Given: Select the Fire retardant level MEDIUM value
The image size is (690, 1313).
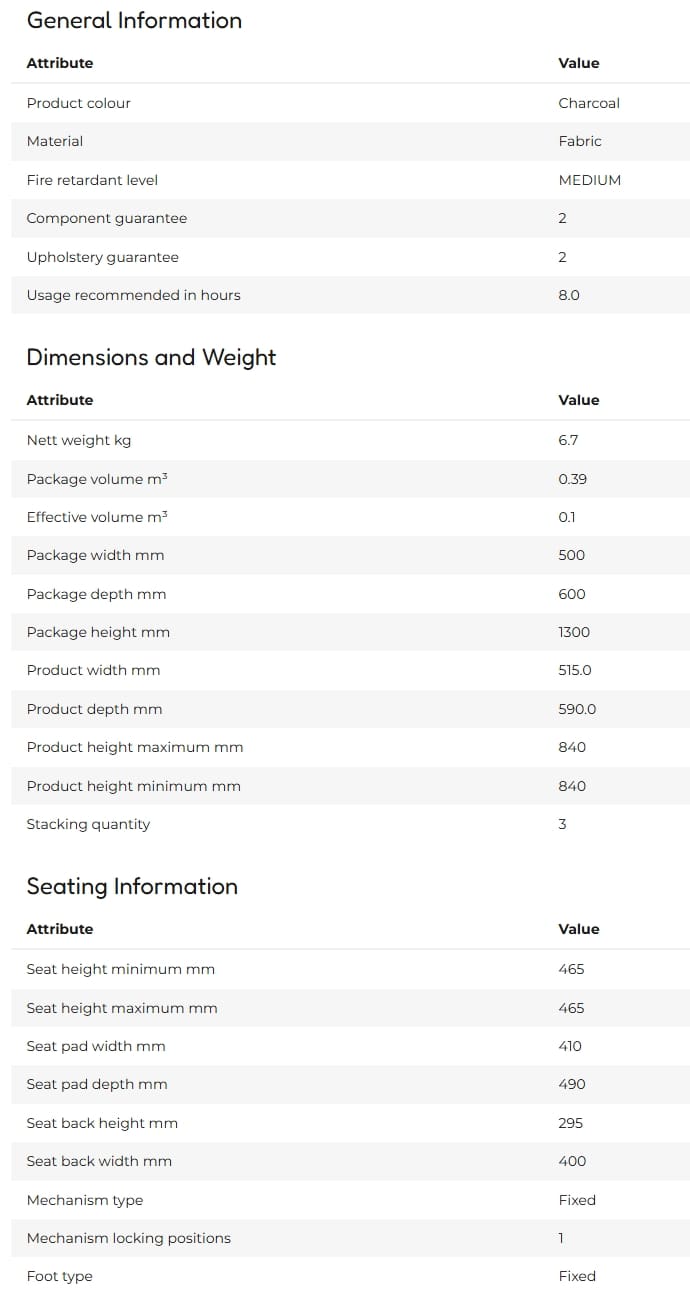Looking at the screenshot, I should click(x=590, y=180).
